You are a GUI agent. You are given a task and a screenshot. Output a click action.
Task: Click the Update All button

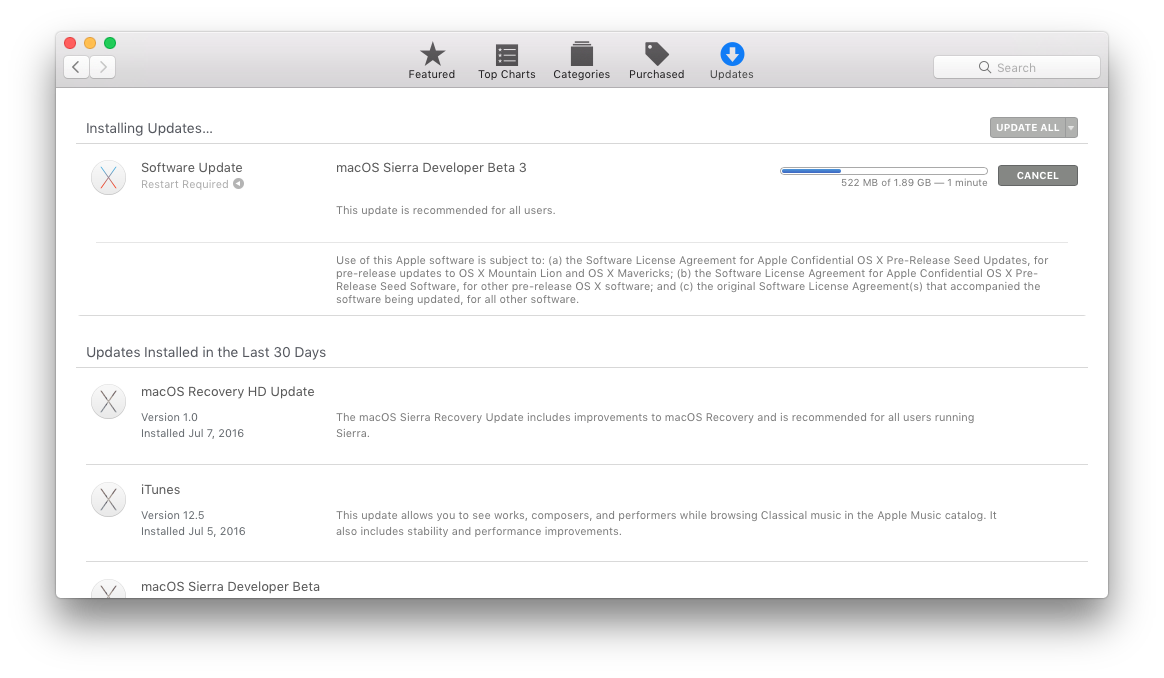tap(1027, 128)
